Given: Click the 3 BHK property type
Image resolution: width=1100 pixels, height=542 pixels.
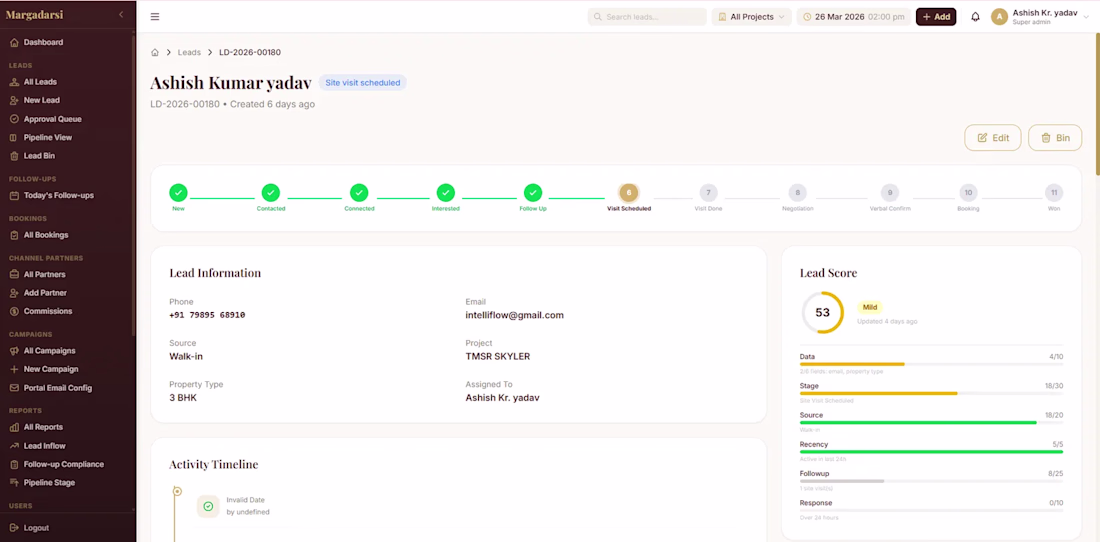Looking at the screenshot, I should pyautogui.click(x=183, y=398).
